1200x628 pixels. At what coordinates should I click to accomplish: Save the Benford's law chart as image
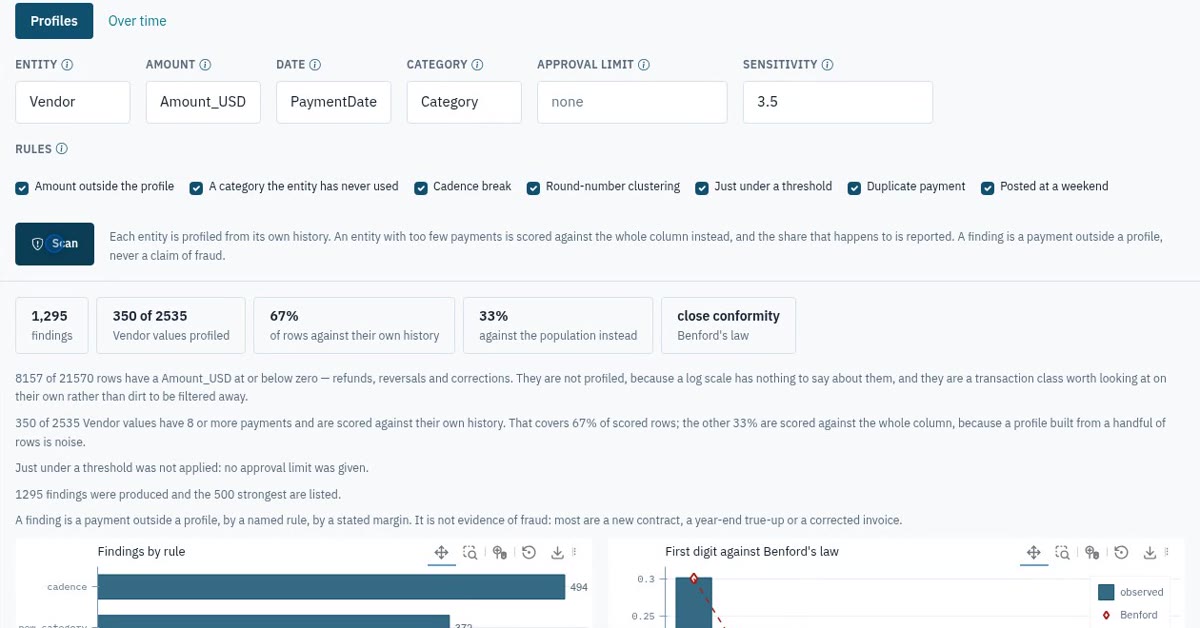pyautogui.click(x=1150, y=552)
